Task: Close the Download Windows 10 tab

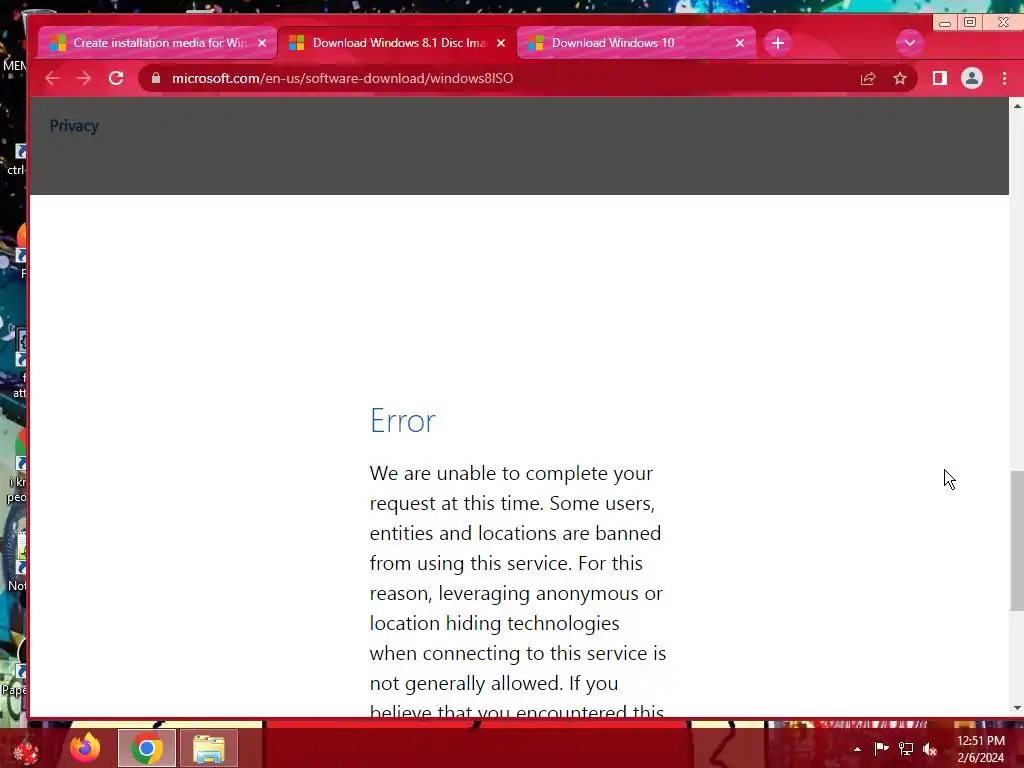Action: [x=740, y=43]
